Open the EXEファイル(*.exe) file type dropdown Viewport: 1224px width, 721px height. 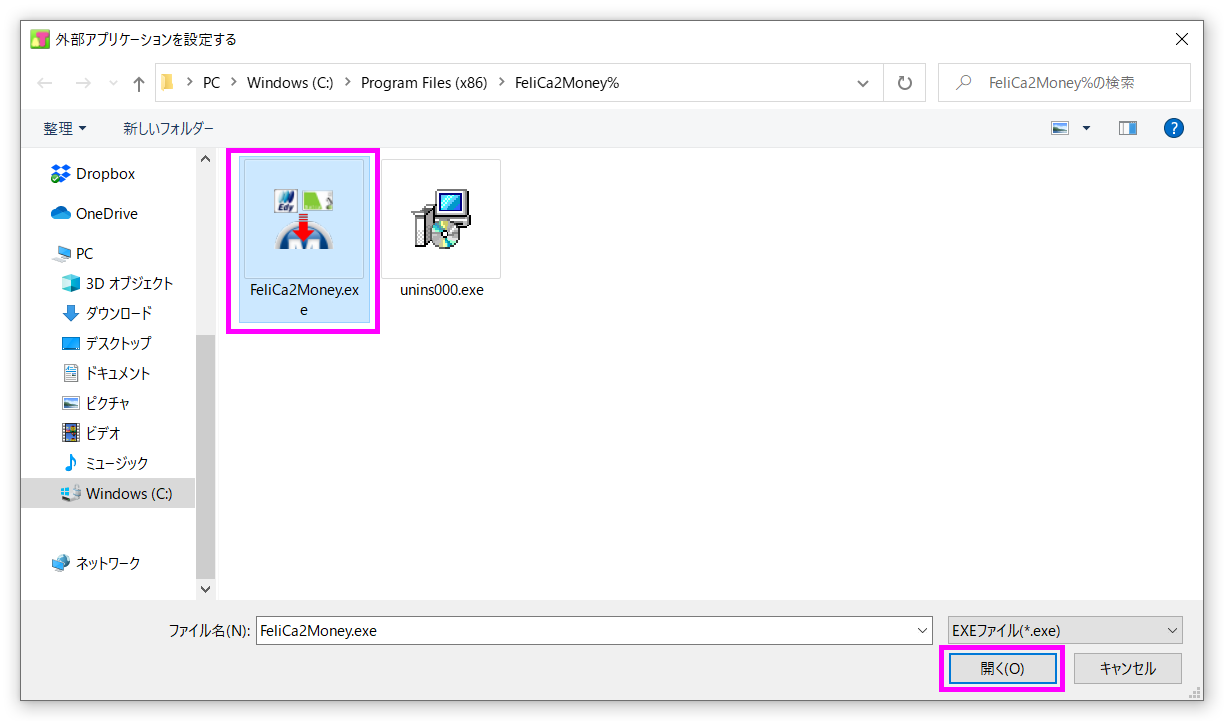point(1064,630)
